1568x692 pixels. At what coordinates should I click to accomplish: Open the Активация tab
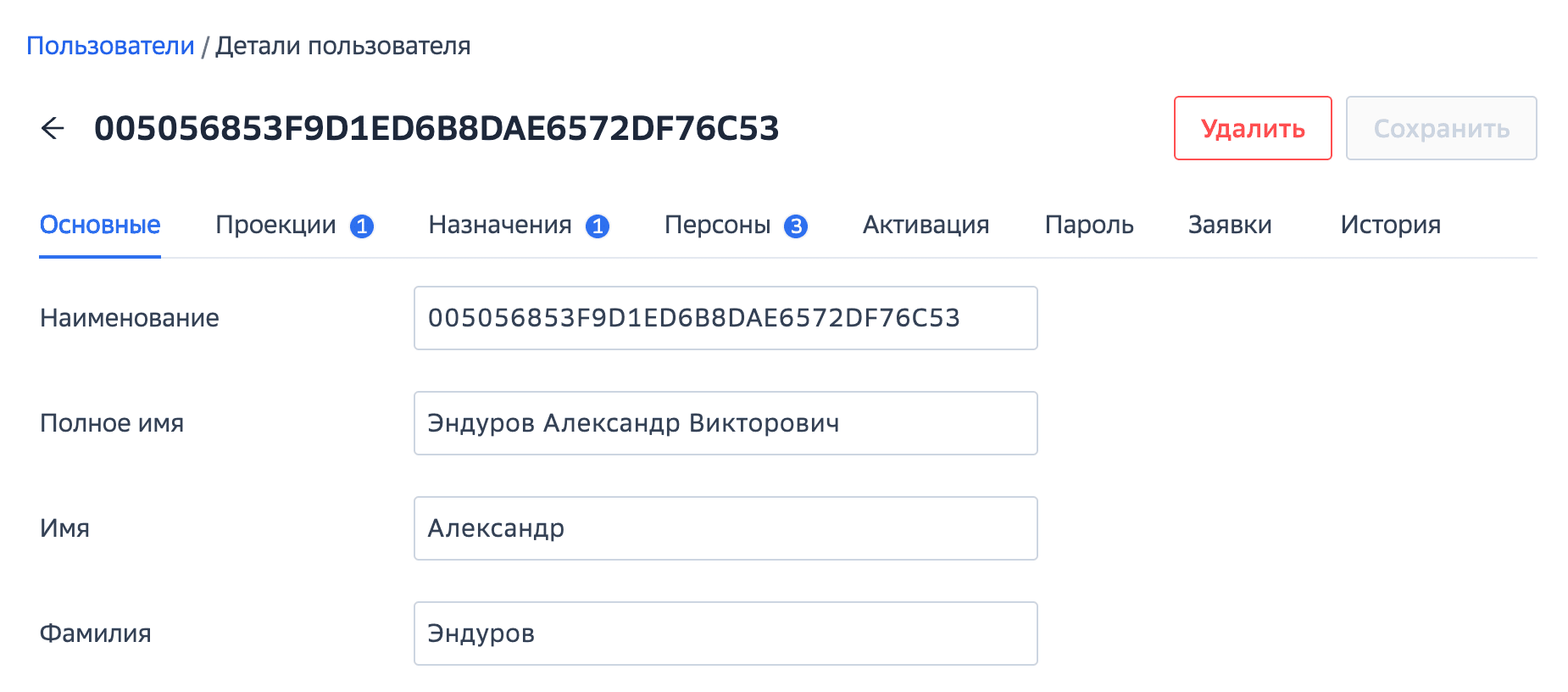point(926,225)
